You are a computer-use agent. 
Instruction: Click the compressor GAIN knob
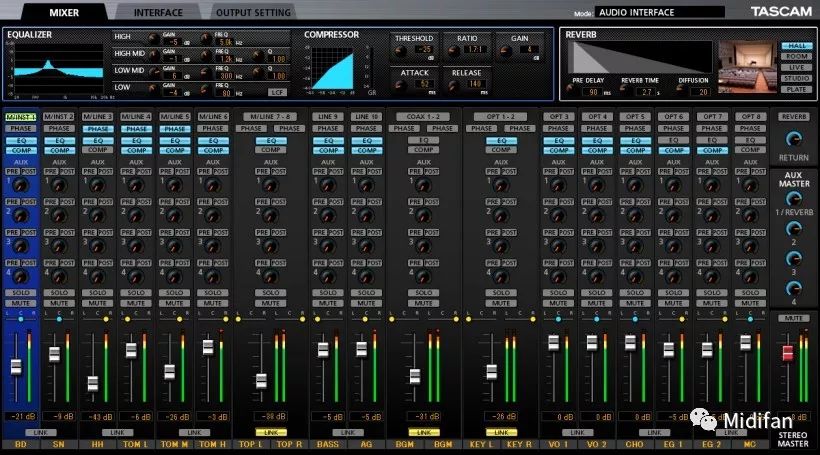point(505,52)
